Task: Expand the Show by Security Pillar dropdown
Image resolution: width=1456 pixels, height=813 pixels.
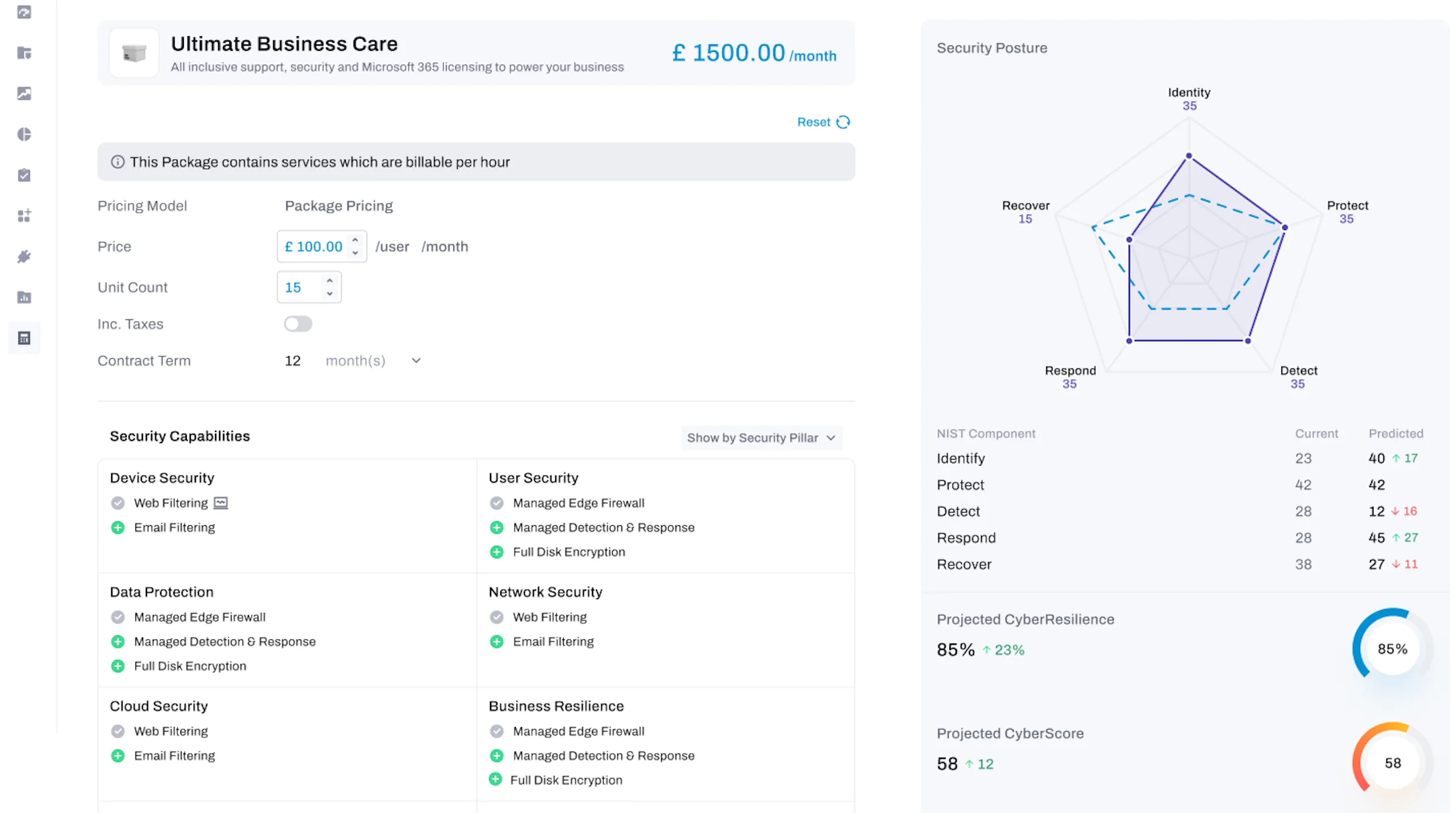Action: click(761, 438)
